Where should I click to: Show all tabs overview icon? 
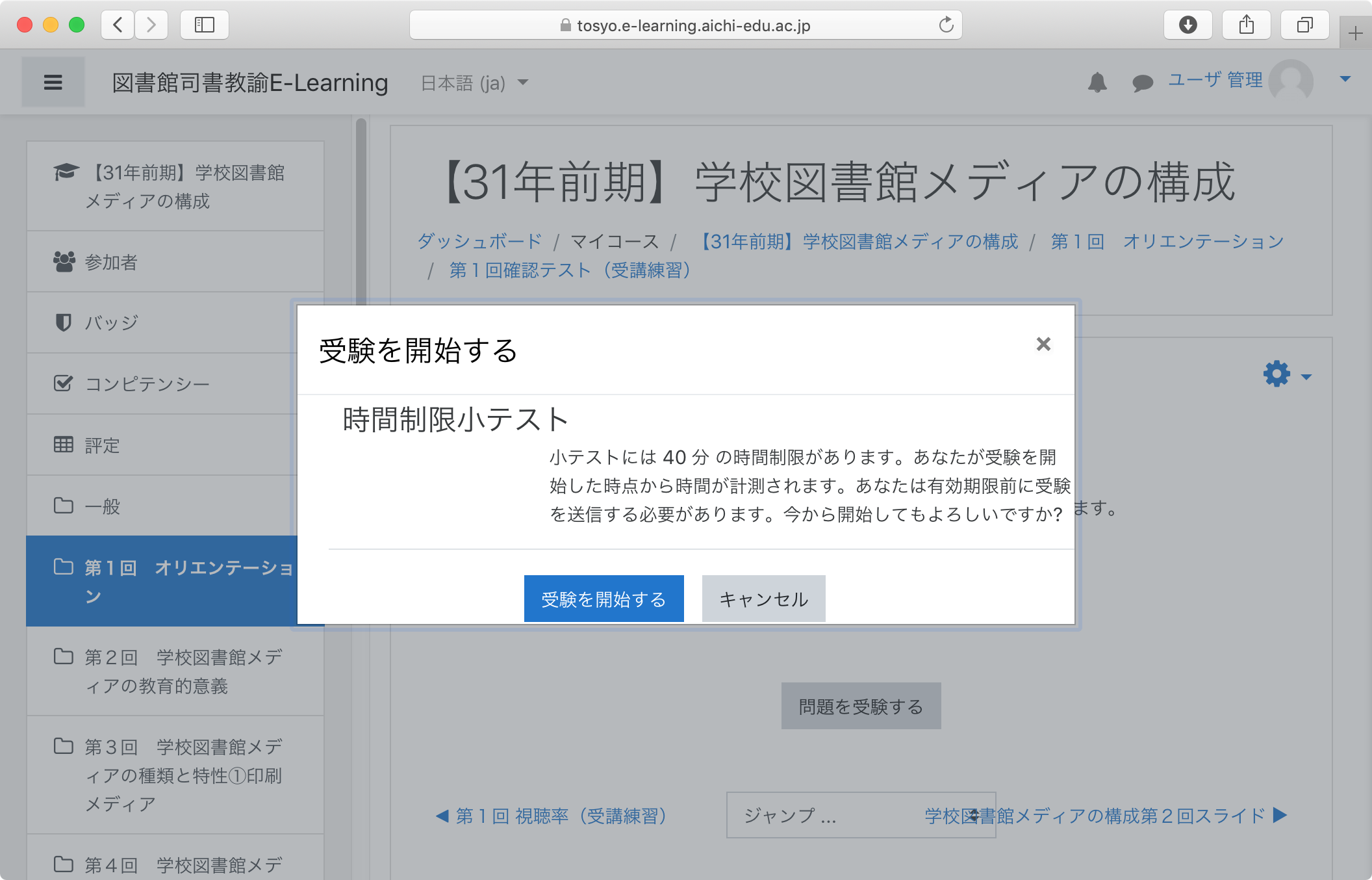point(1304,25)
